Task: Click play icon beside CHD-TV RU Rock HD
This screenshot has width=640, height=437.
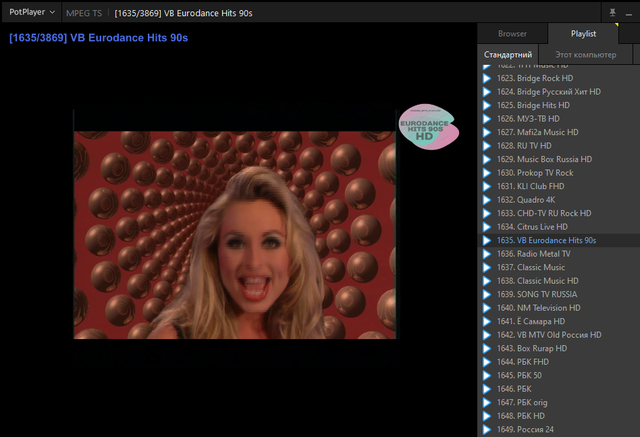Action: pyautogui.click(x=487, y=213)
